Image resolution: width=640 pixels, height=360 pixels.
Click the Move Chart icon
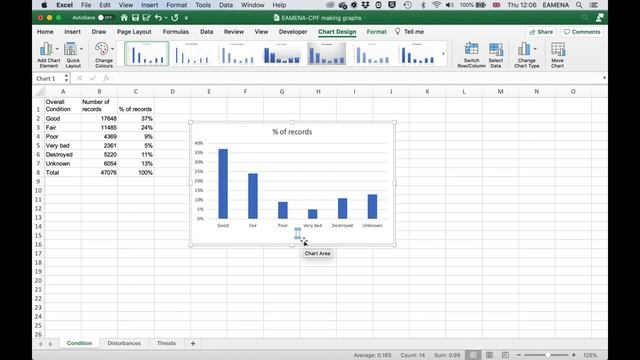[x=558, y=49]
